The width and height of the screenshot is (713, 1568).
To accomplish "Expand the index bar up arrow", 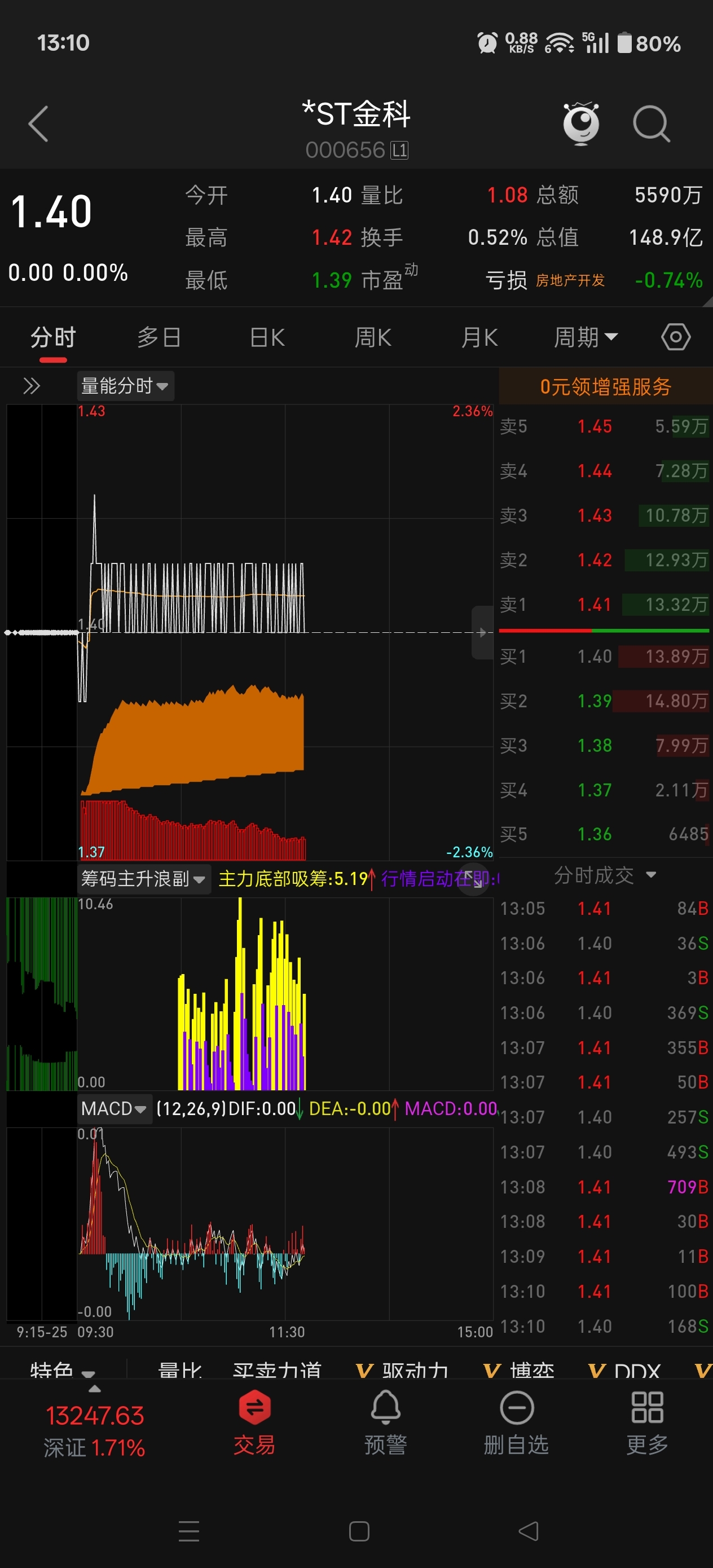I will pyautogui.click(x=94, y=1389).
